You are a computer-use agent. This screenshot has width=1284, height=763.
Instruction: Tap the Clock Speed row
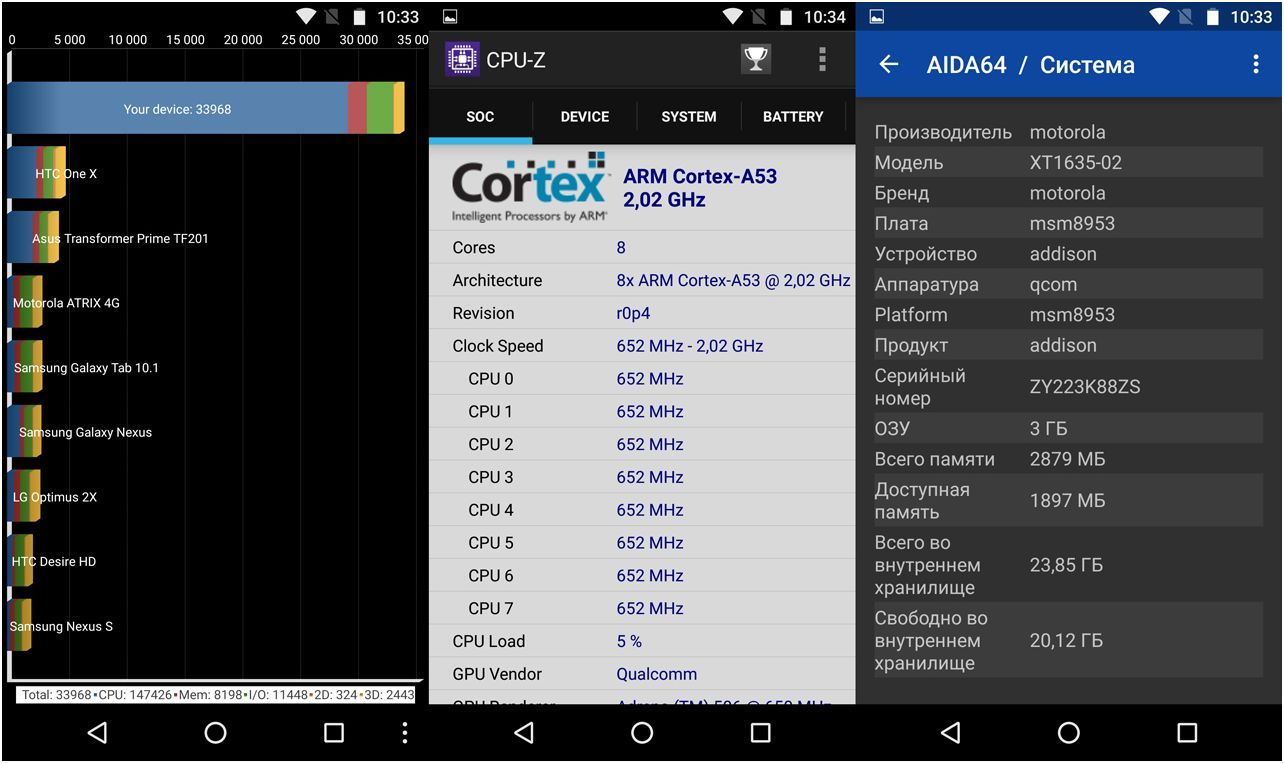(x=641, y=346)
